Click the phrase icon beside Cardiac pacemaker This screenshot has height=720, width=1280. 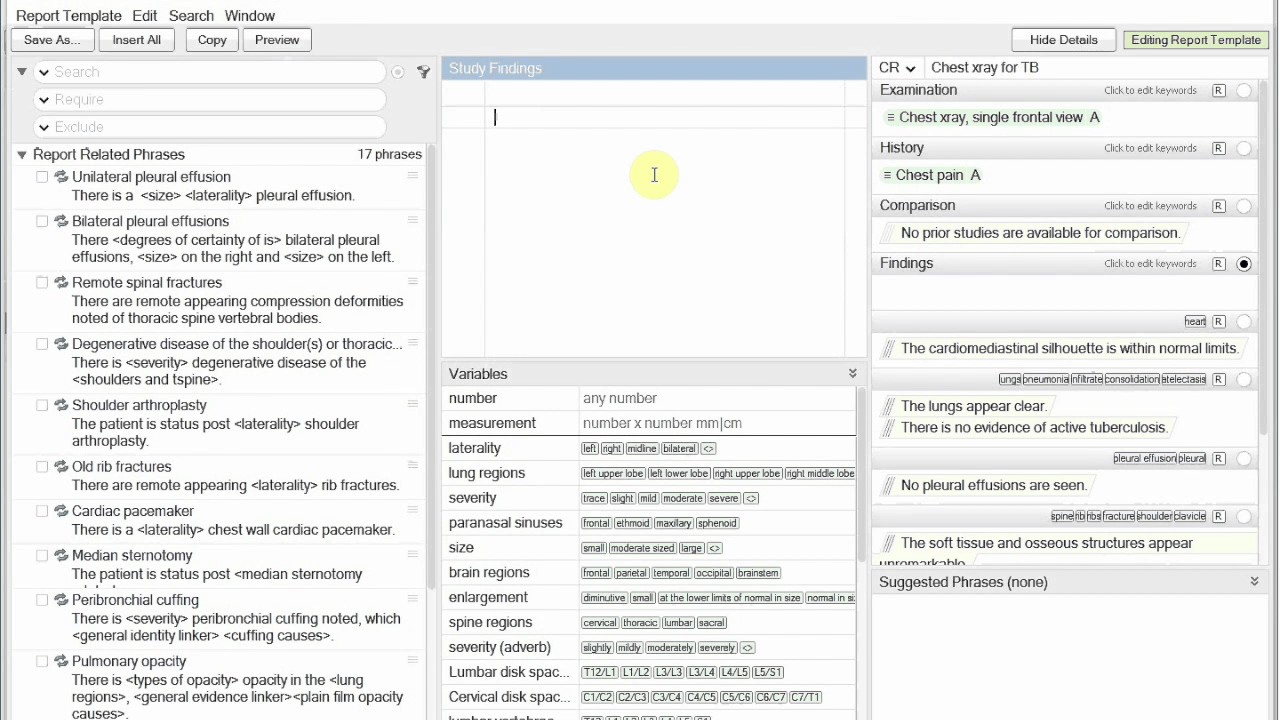(61, 511)
